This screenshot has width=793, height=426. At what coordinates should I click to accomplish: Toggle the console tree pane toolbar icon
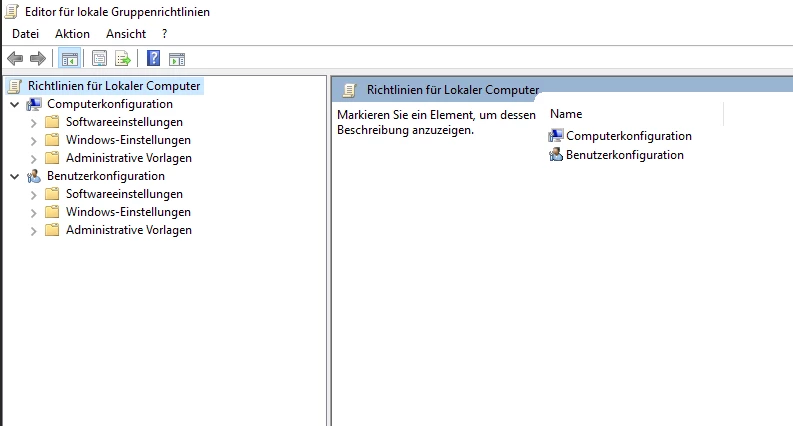[69, 58]
